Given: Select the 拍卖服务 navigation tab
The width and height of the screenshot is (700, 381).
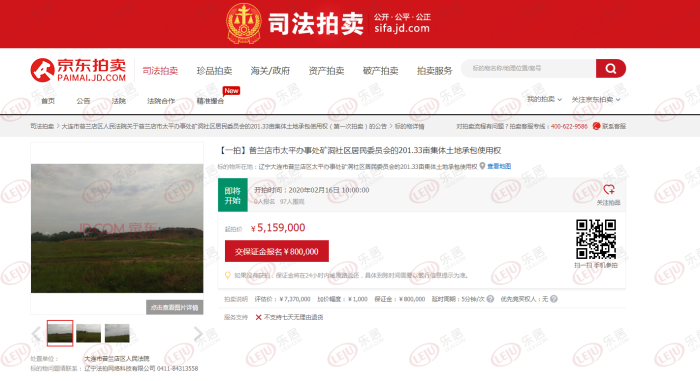Looking at the screenshot, I should coord(434,71).
